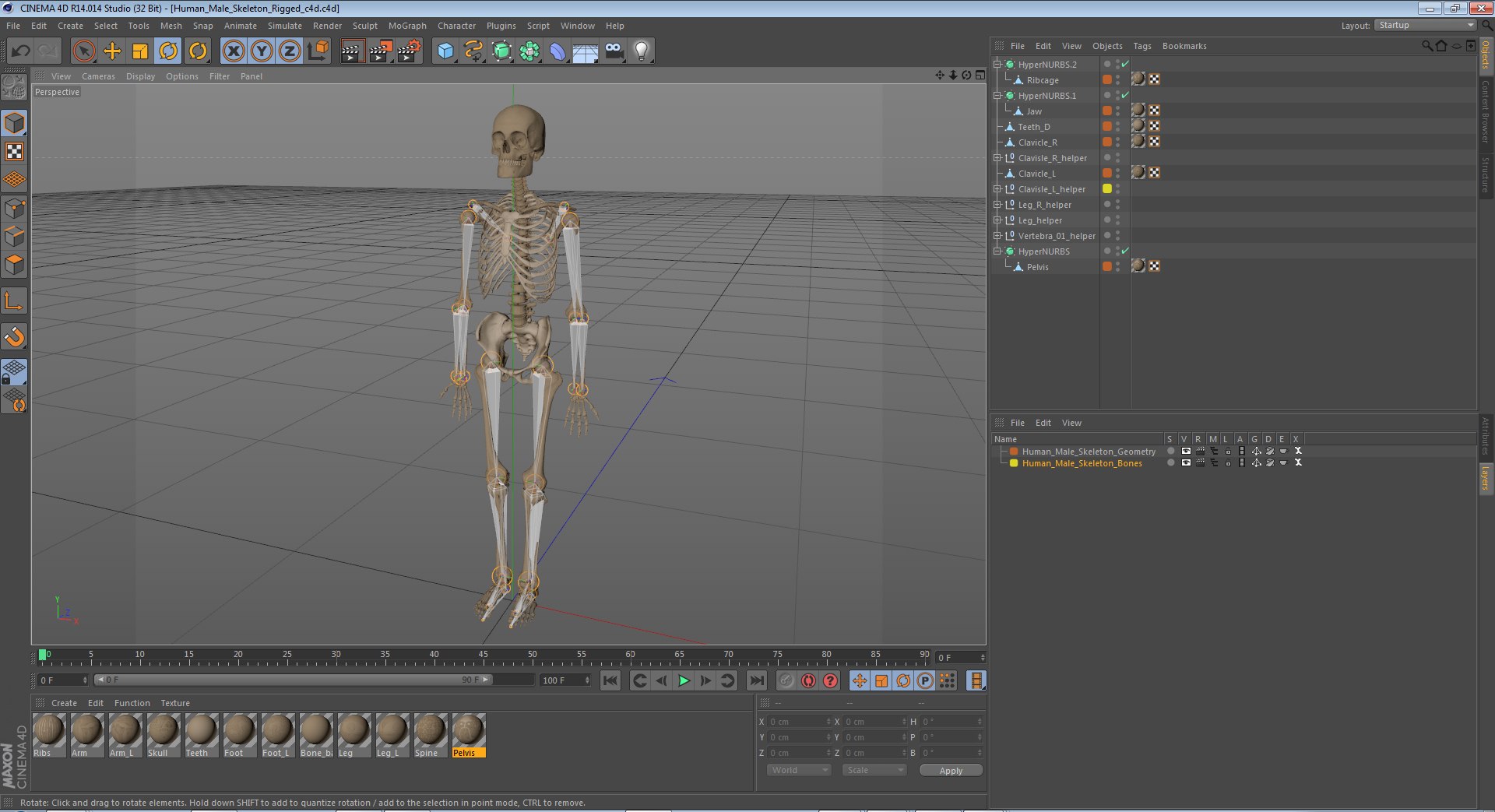Add a floor environment object icon
The height and width of the screenshot is (812, 1495).
pos(586,51)
